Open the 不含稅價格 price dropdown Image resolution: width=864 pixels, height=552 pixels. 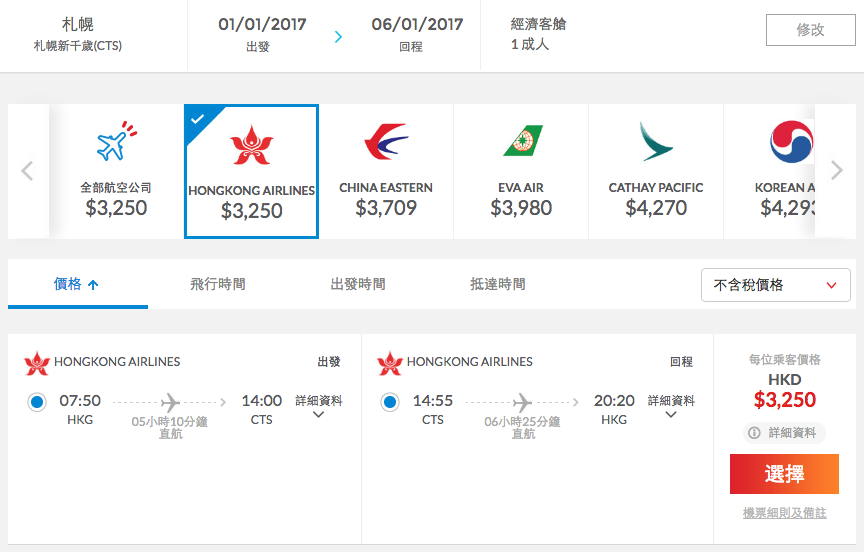point(775,285)
